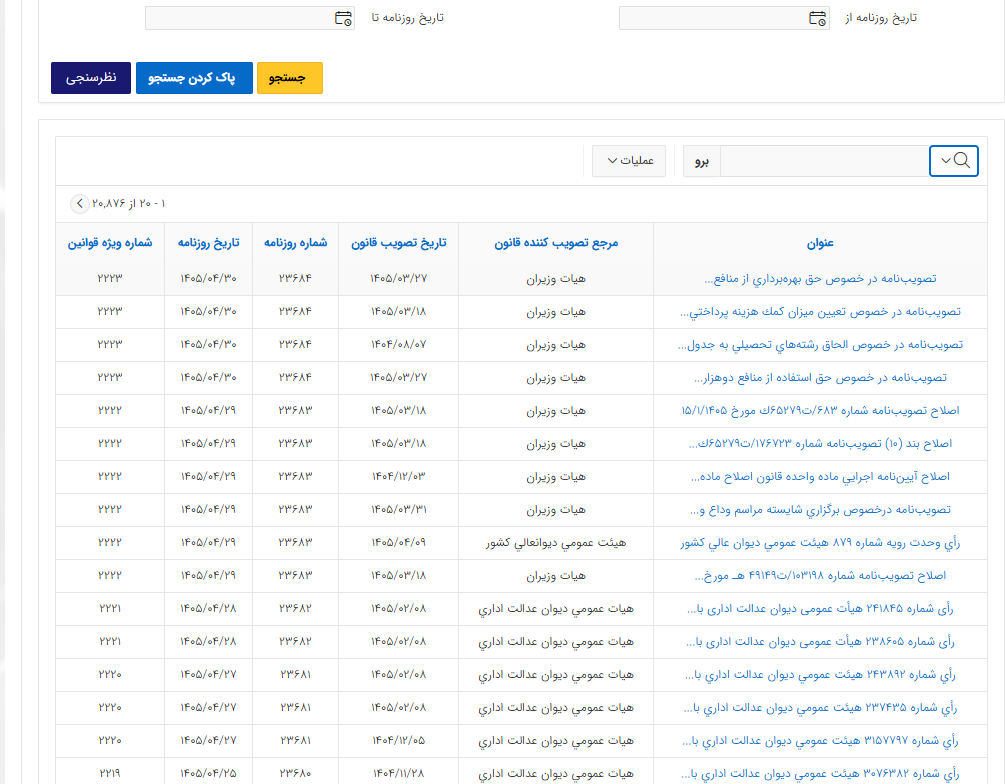Viewport: 1005px width, 784px height.
Task: Click the تاریخ روزنامه تا date field
Action: (x=250, y=18)
